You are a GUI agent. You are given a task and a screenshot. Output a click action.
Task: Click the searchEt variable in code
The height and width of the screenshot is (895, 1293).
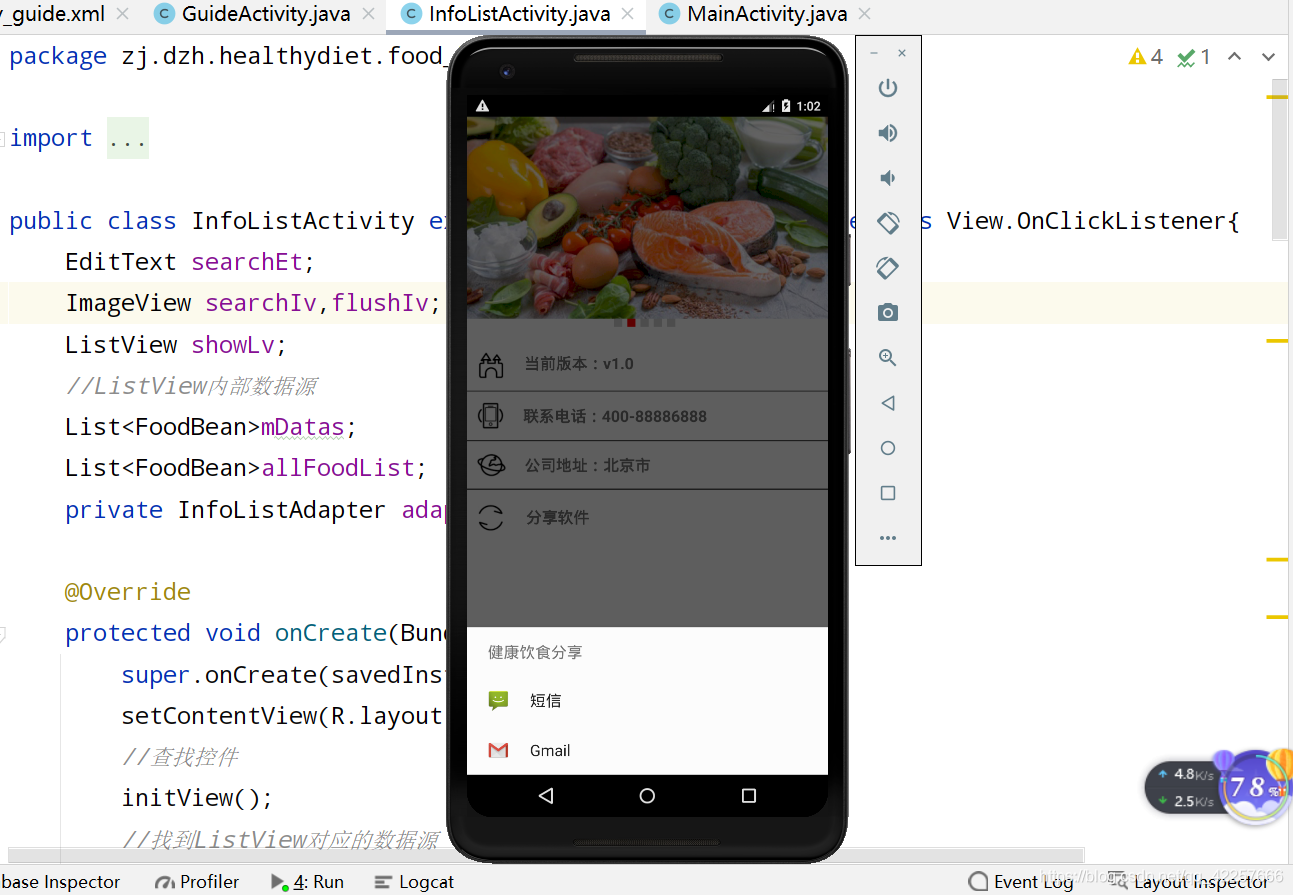[247, 262]
